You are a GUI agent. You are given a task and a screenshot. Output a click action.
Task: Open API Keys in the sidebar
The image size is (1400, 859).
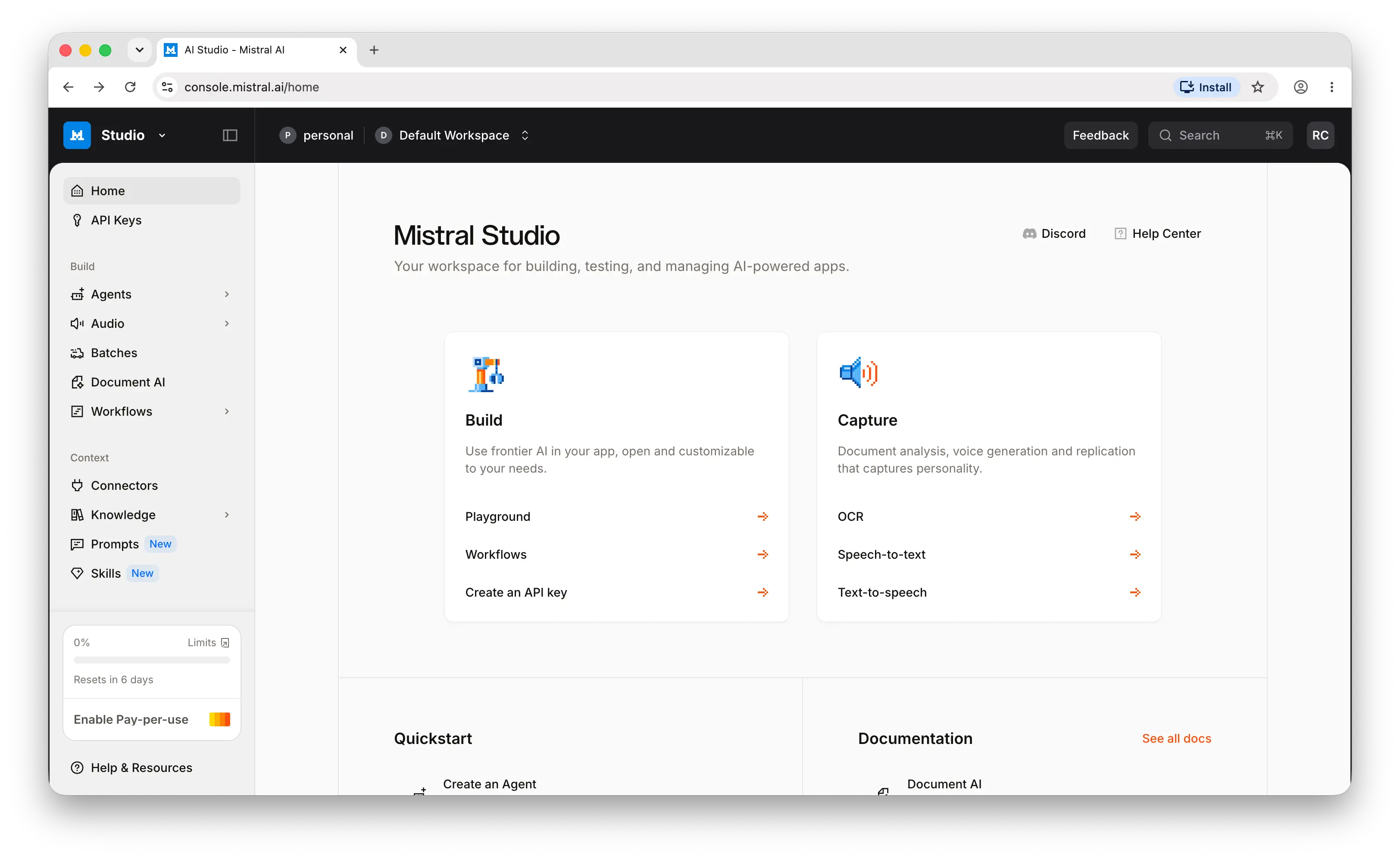click(x=152, y=221)
